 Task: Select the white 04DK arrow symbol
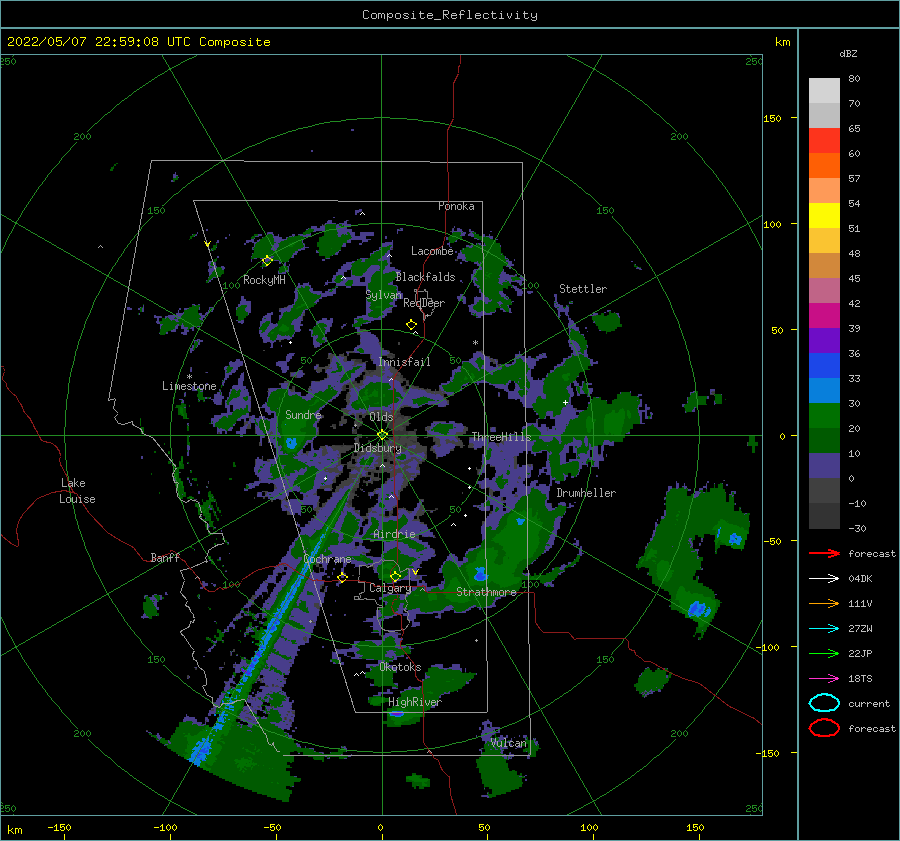click(x=824, y=578)
